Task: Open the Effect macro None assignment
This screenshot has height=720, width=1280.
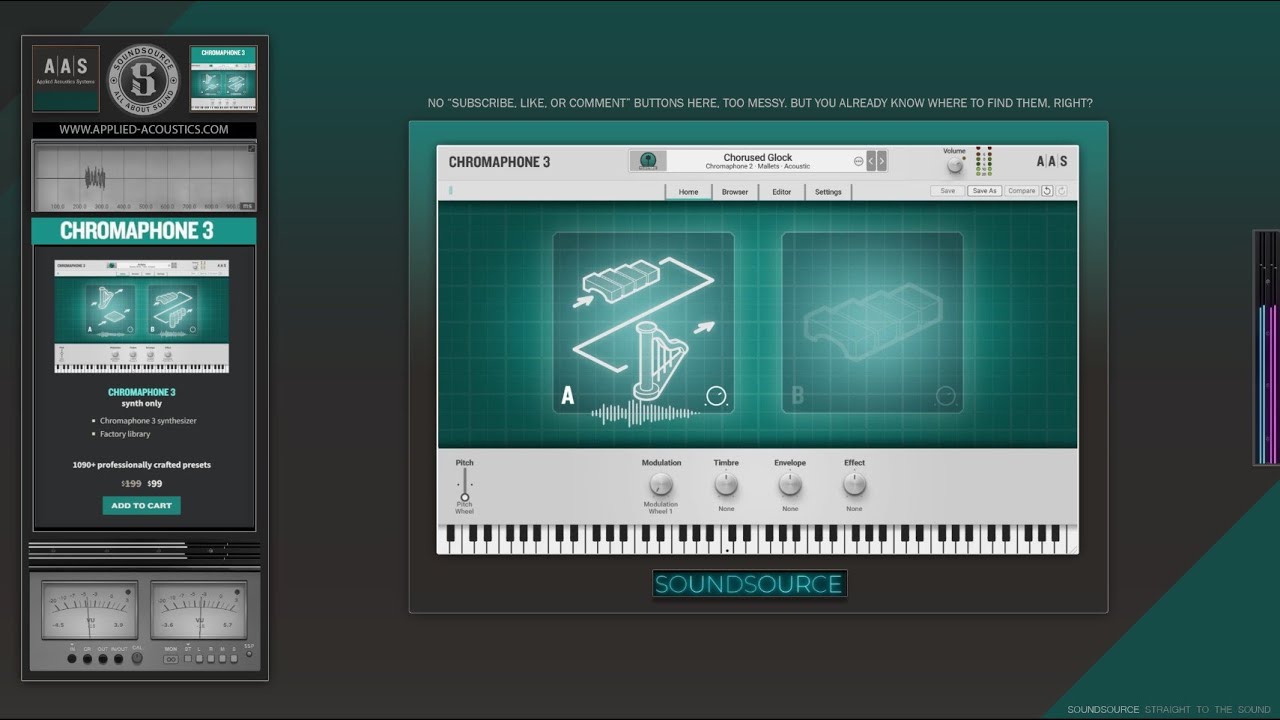Action: click(x=854, y=509)
